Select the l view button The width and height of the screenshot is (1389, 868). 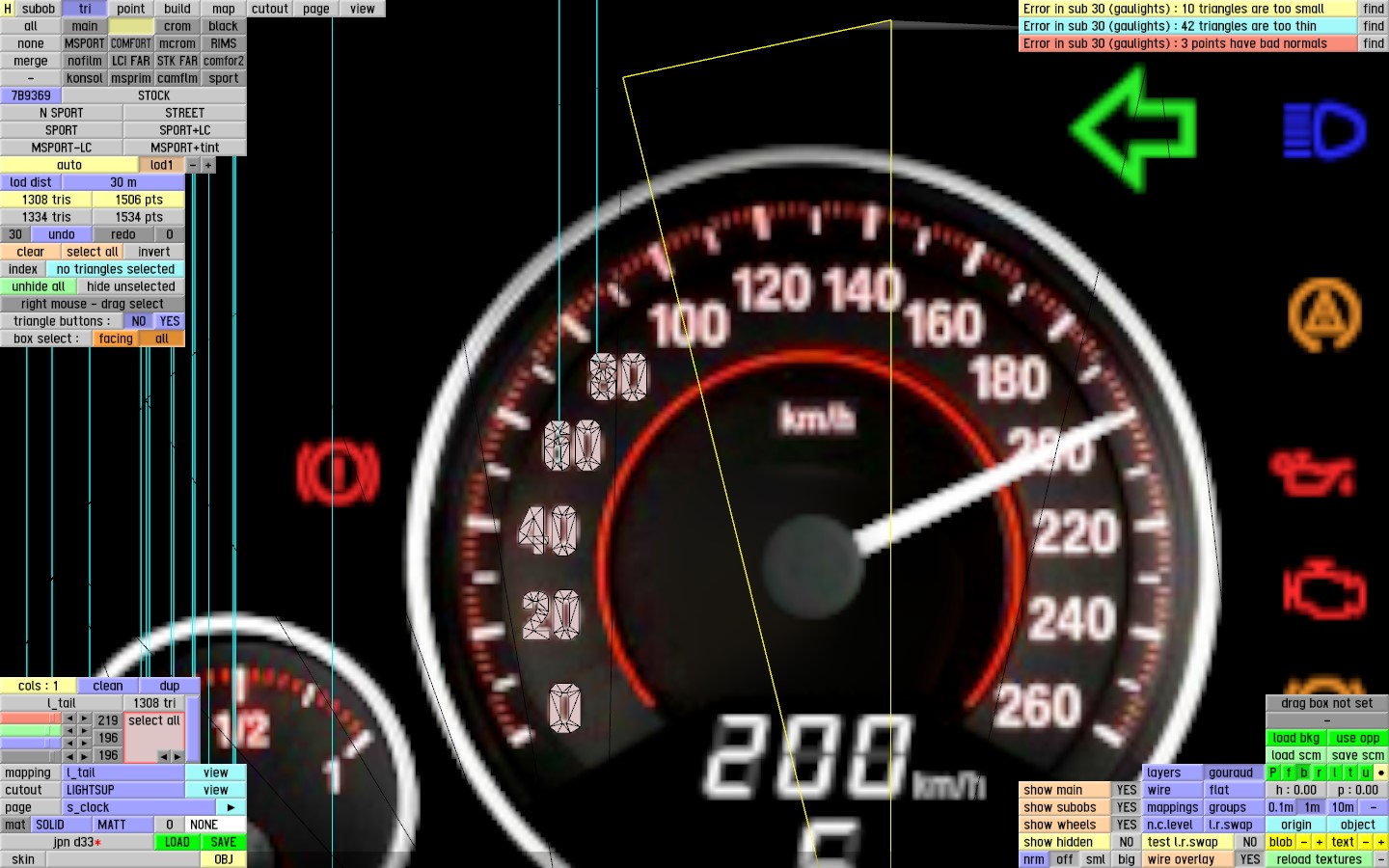click(1335, 773)
